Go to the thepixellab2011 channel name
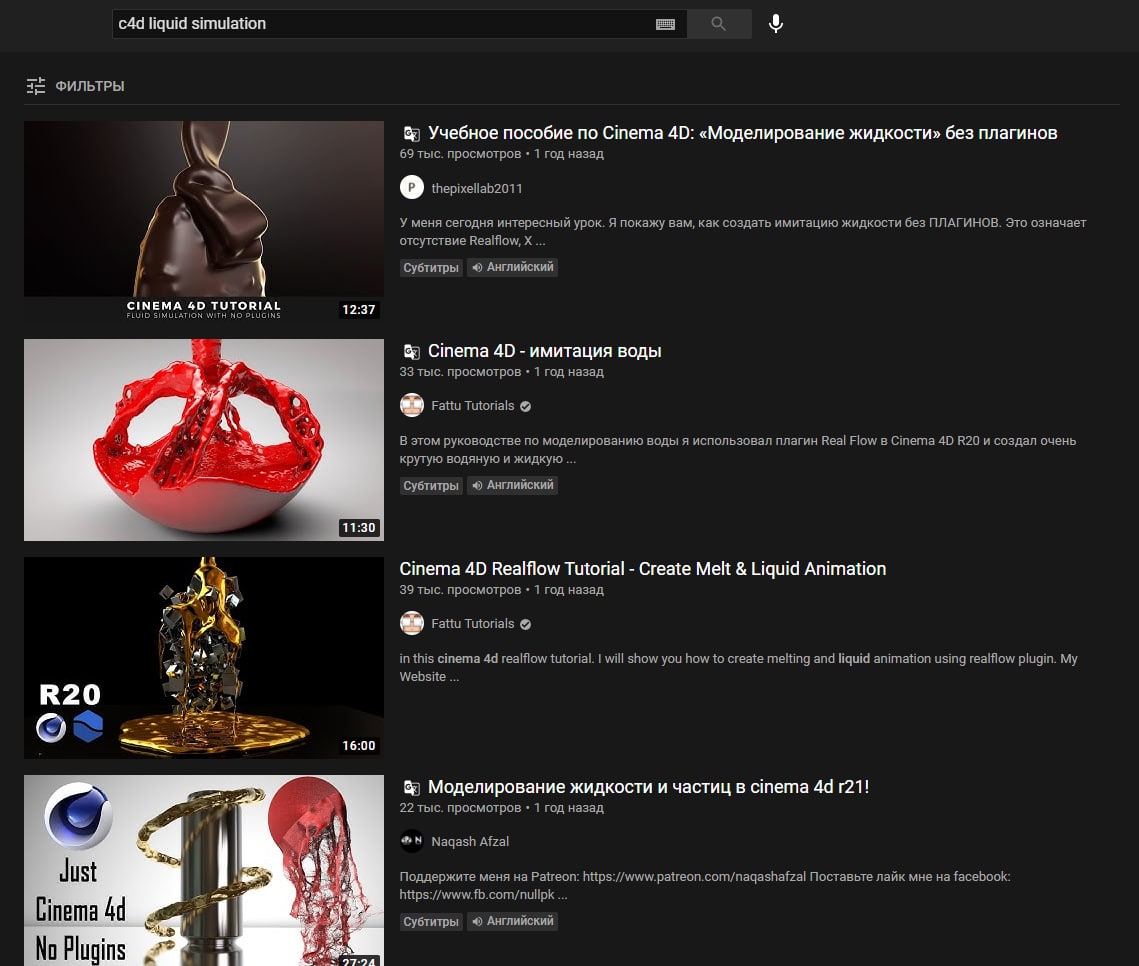Viewport: 1139px width, 966px height. (477, 188)
